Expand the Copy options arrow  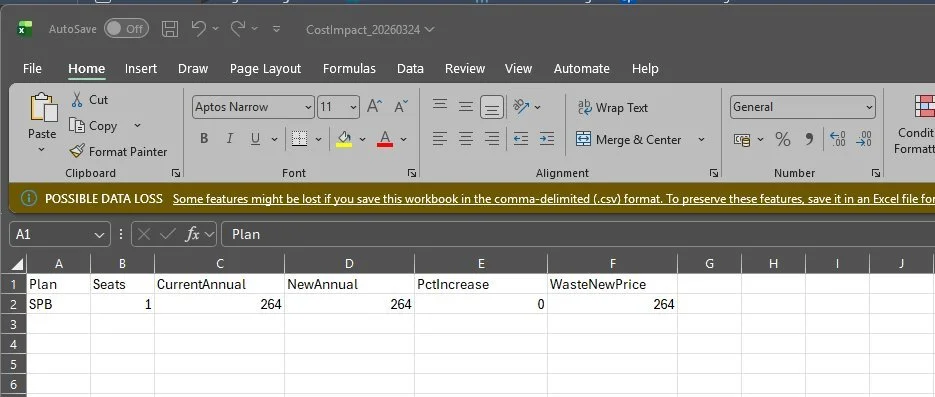coord(137,126)
